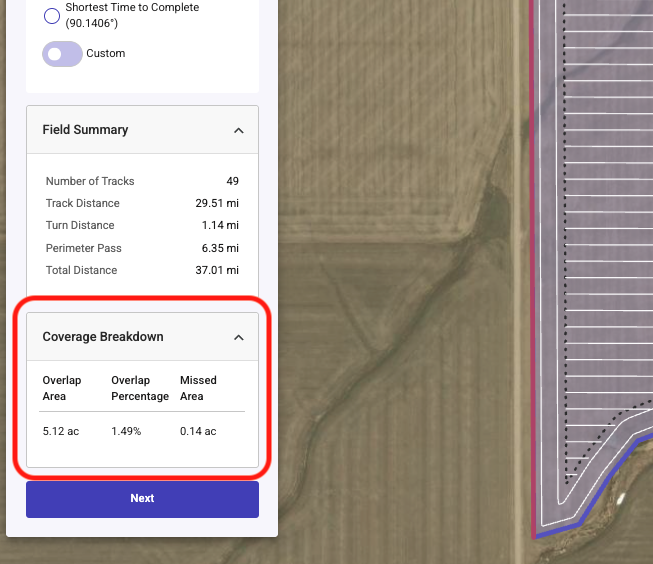
Task: Click the Total Distance 37.01 mi value
Action: pyautogui.click(x=217, y=270)
